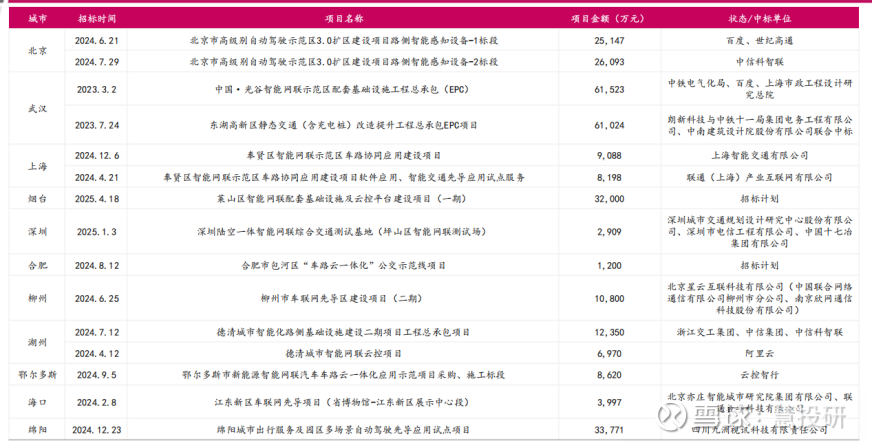Select the amount 10,800
Image resolution: width=872 pixels, height=444 pixels.
pos(609,298)
